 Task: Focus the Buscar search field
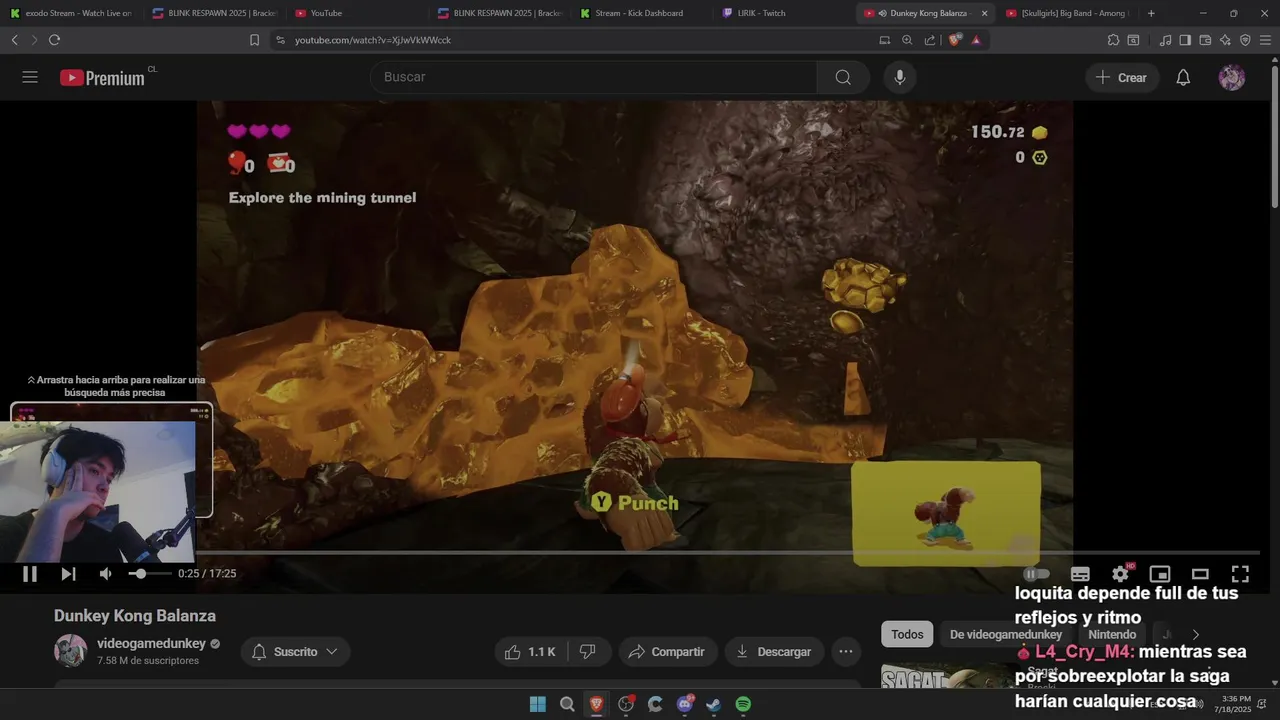(x=594, y=77)
